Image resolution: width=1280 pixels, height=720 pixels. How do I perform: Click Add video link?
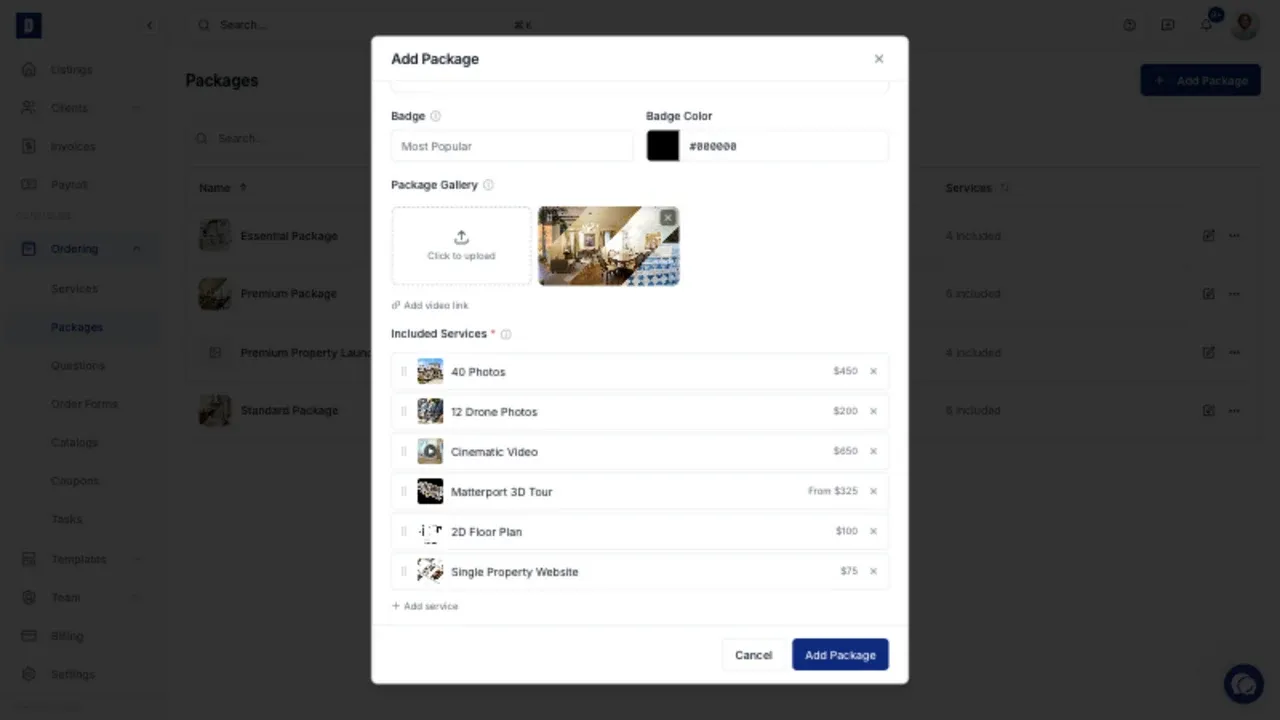tap(430, 305)
